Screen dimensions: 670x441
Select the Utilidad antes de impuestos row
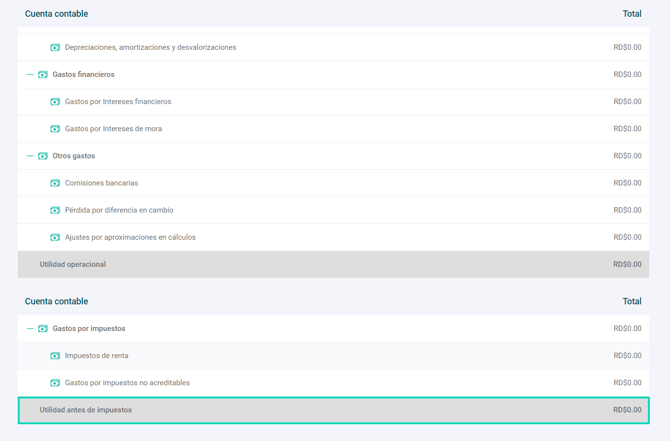[x=333, y=410]
